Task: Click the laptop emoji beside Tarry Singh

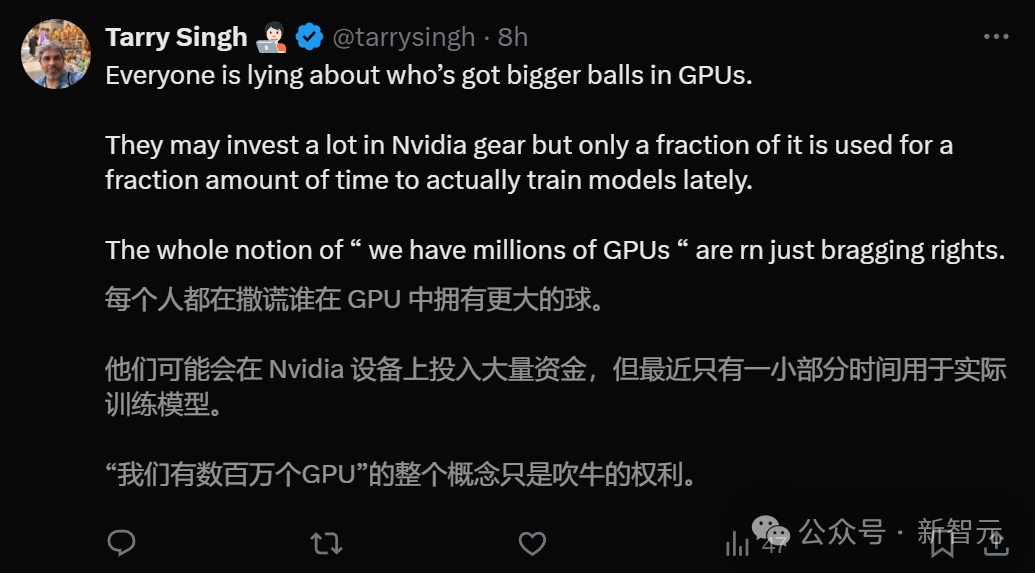Action: tap(272, 38)
